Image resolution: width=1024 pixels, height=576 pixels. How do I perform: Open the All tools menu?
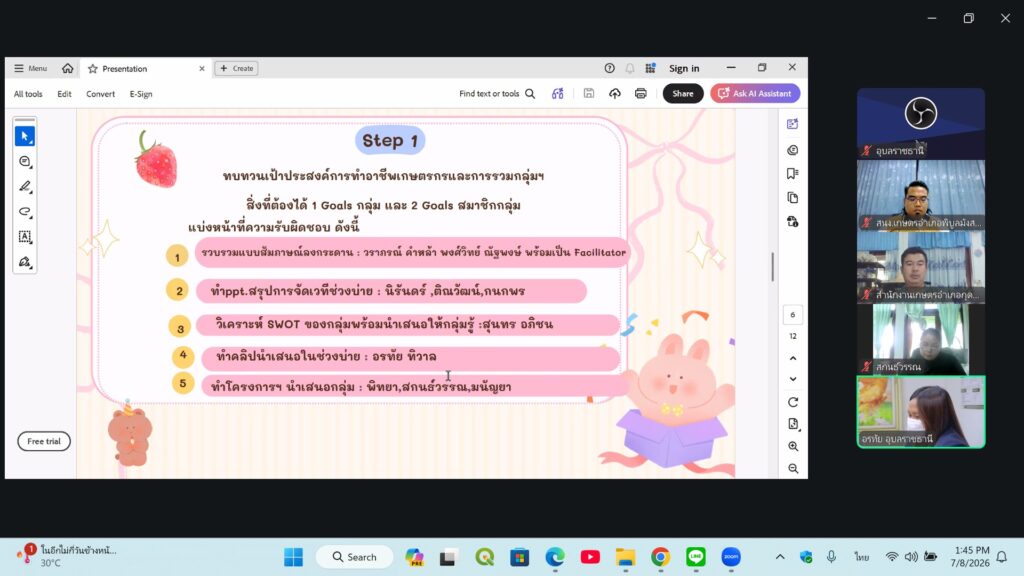28,94
